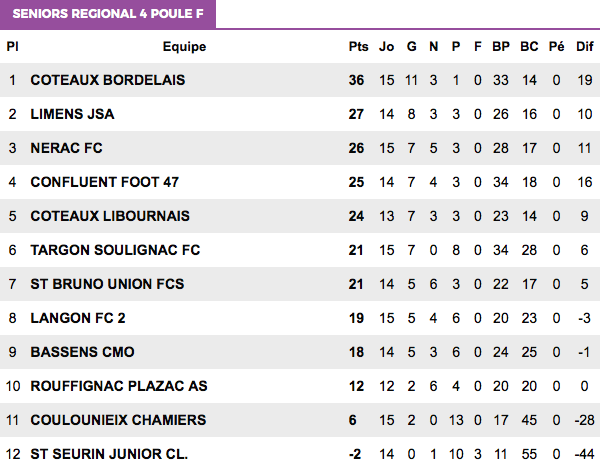This screenshot has width=602, height=473.
Task: Click the BP column header
Action: point(501,47)
